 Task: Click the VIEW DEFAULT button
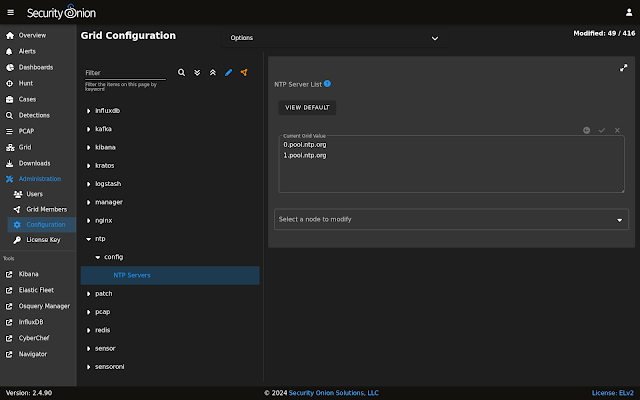307,108
